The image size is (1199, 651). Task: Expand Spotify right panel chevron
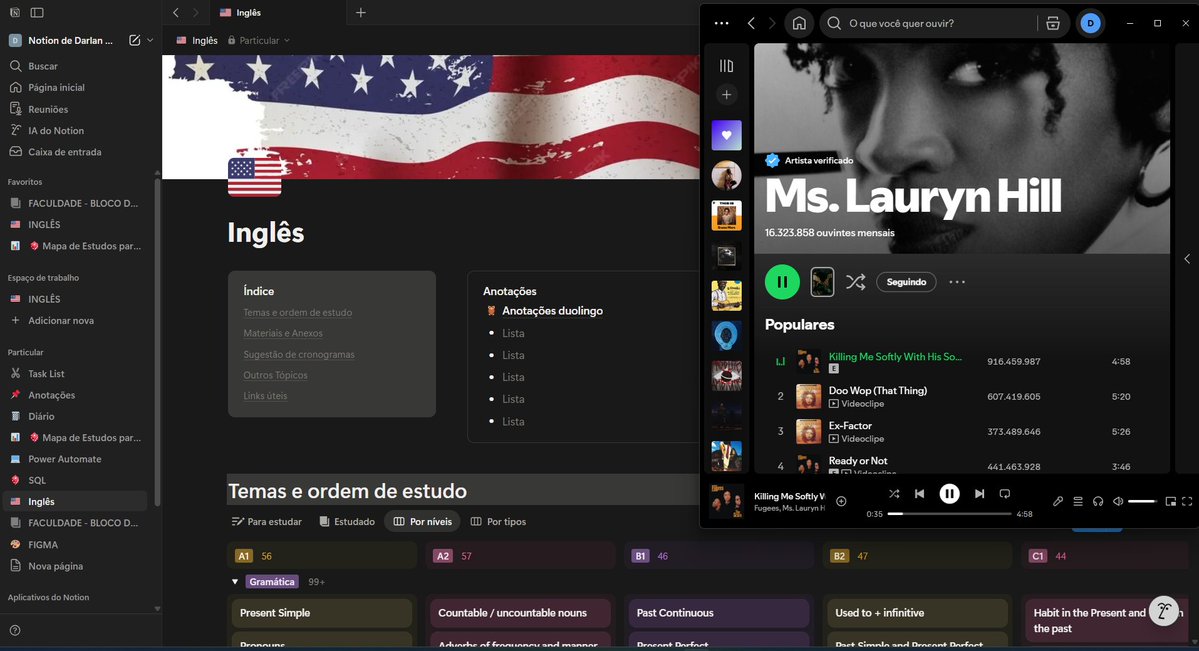coord(1187,259)
